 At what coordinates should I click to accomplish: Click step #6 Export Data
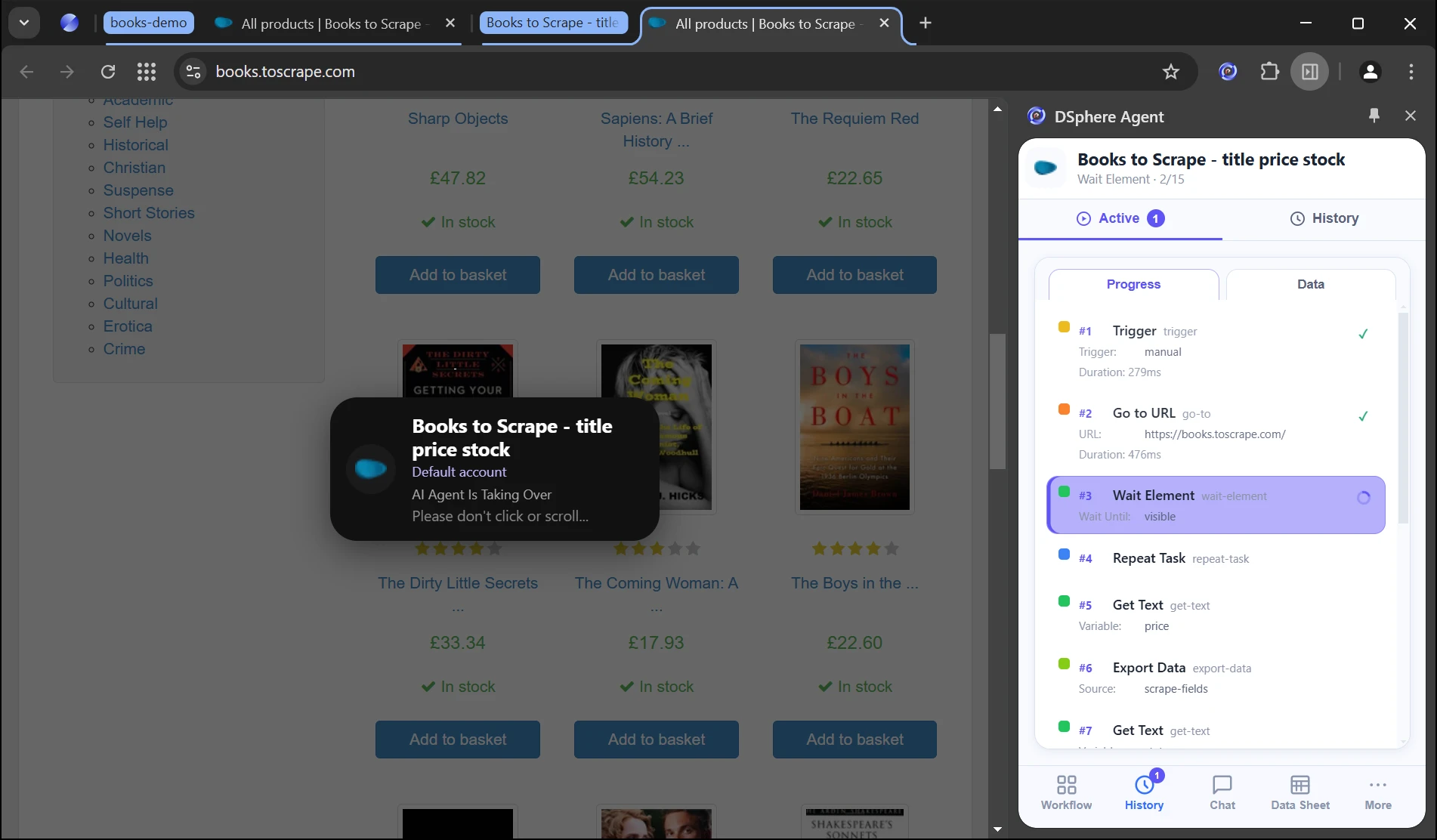click(1216, 678)
